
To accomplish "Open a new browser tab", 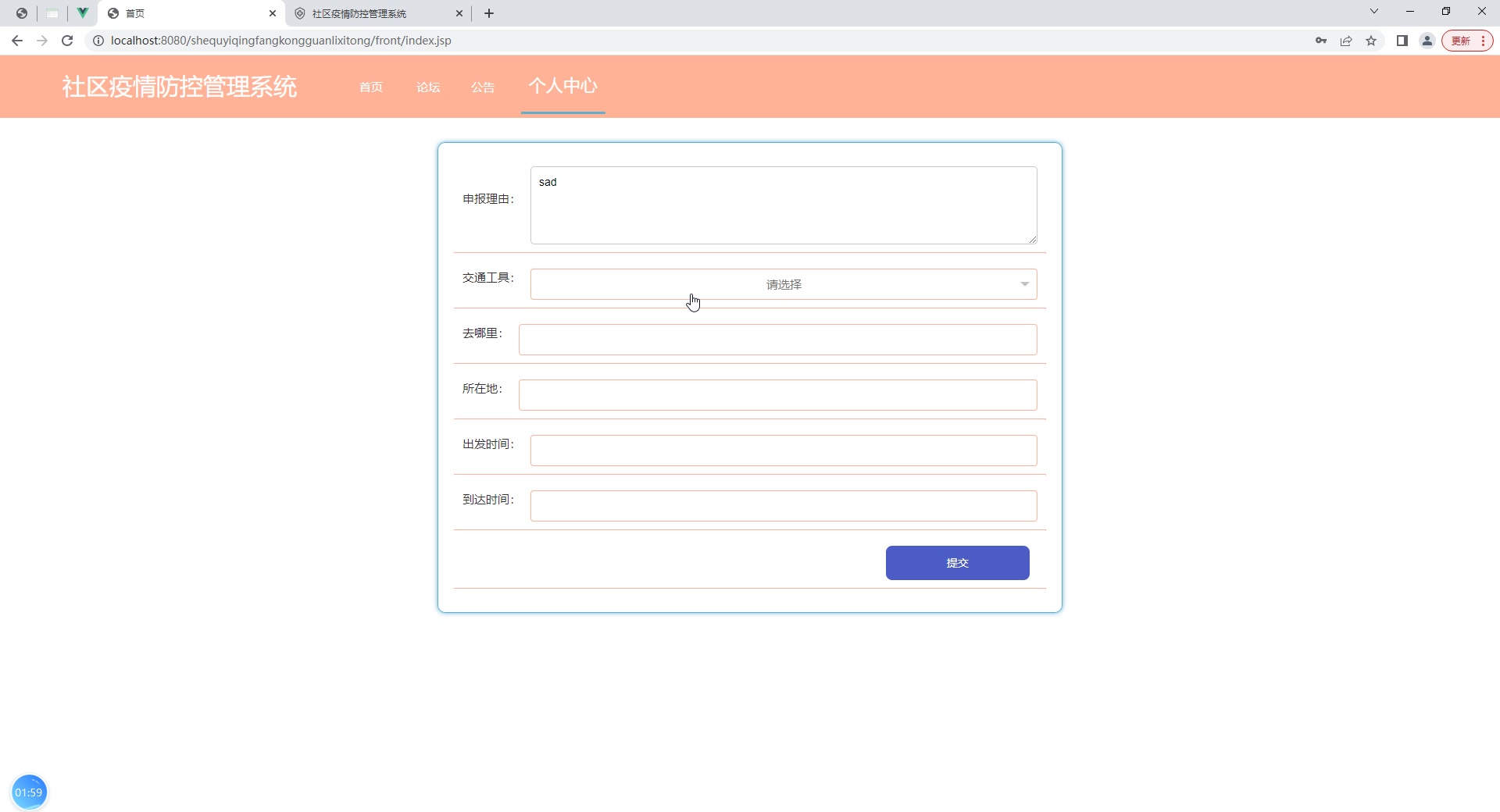I will coord(489,13).
